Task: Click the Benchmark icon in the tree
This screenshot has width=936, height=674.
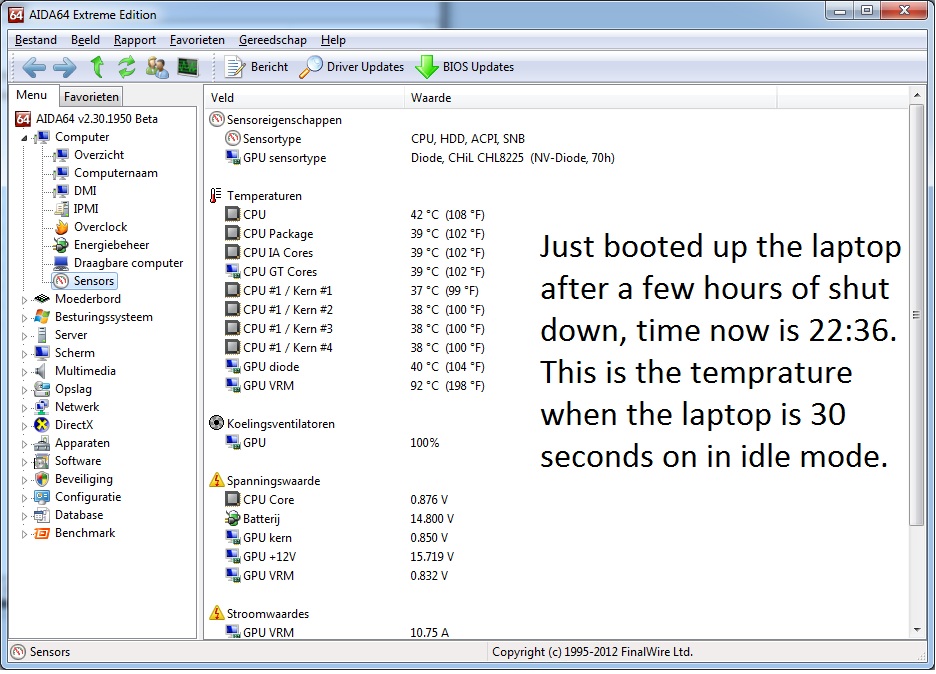Action: [41, 534]
